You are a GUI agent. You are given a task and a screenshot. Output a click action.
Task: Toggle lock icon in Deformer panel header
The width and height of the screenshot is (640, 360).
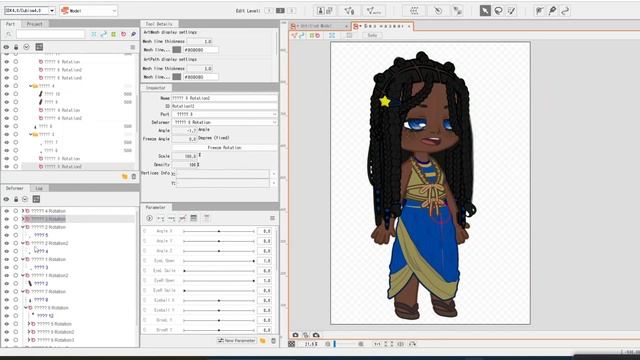click(16, 199)
